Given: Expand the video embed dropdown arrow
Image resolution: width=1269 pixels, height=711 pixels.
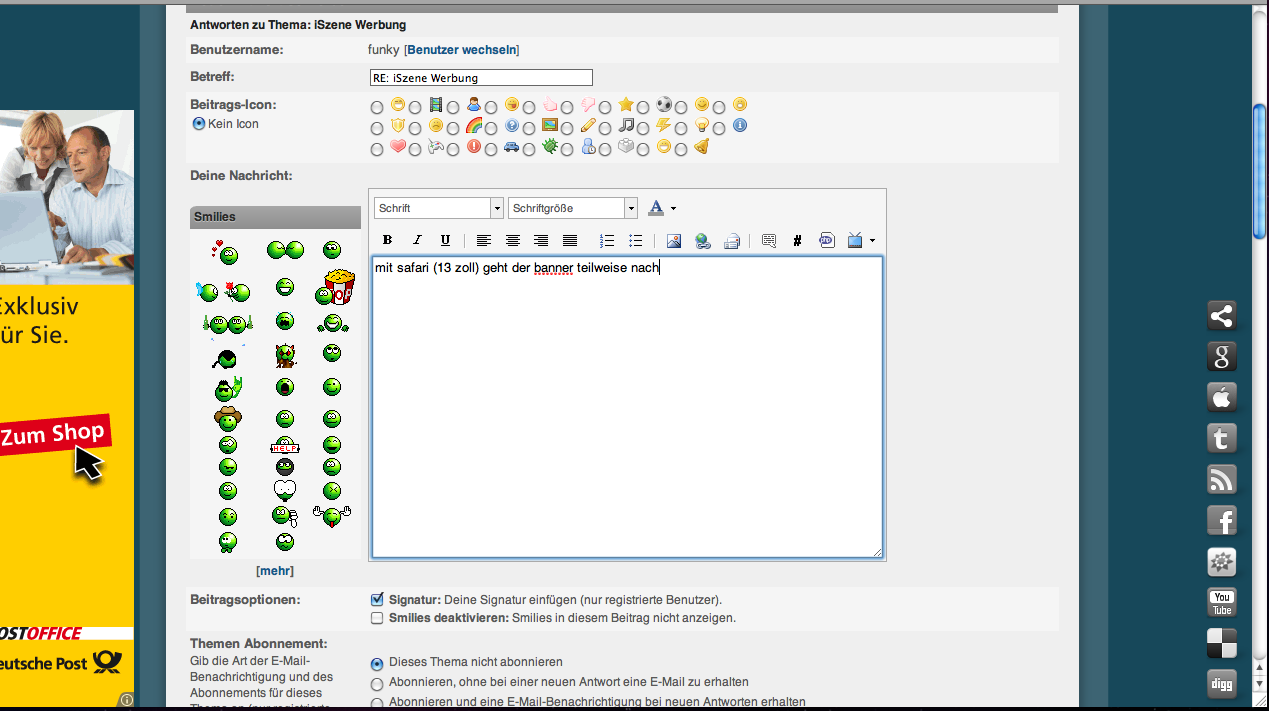Looking at the screenshot, I should 873,240.
